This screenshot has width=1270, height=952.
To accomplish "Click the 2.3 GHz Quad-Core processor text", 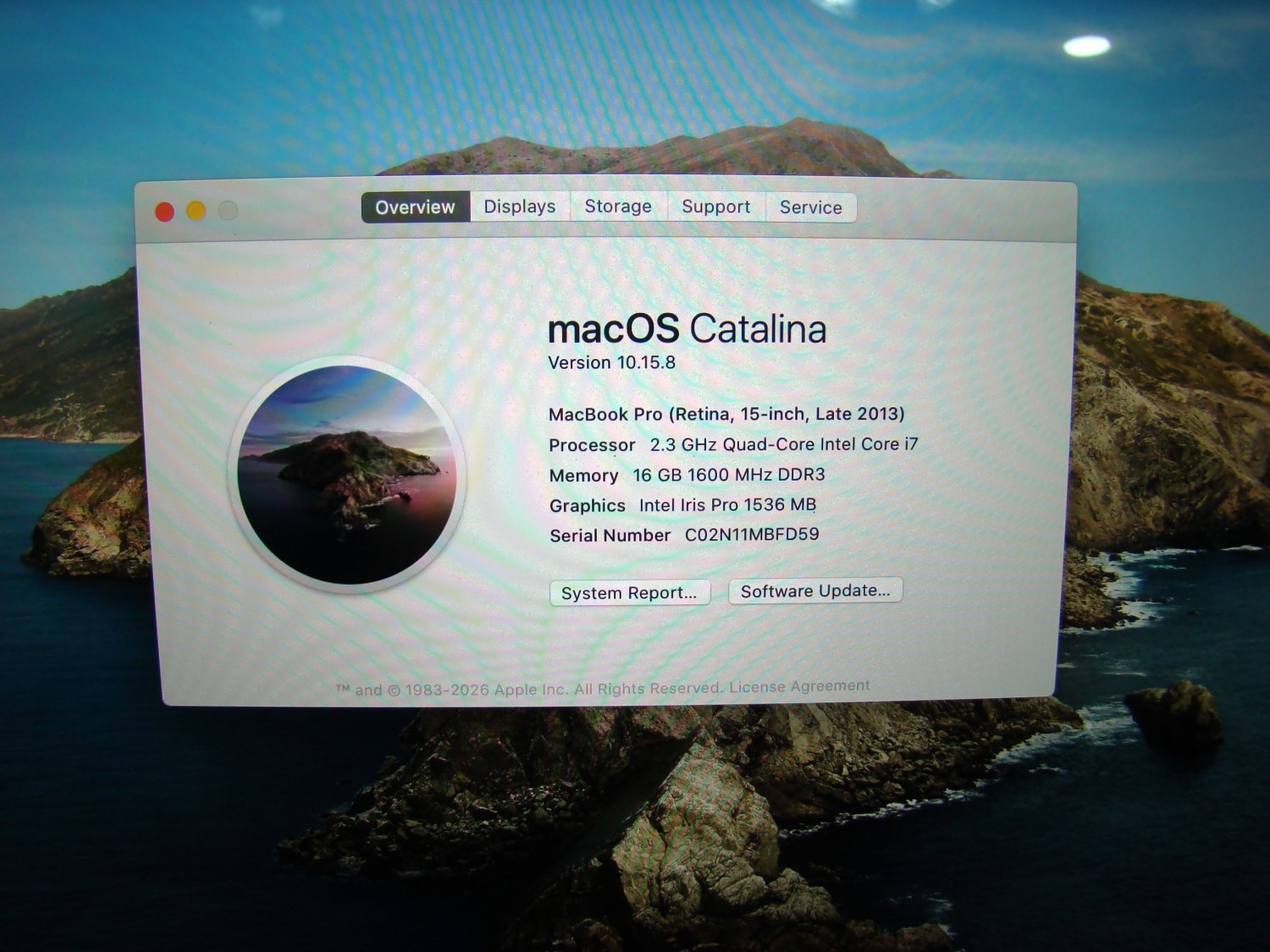I will [x=783, y=444].
